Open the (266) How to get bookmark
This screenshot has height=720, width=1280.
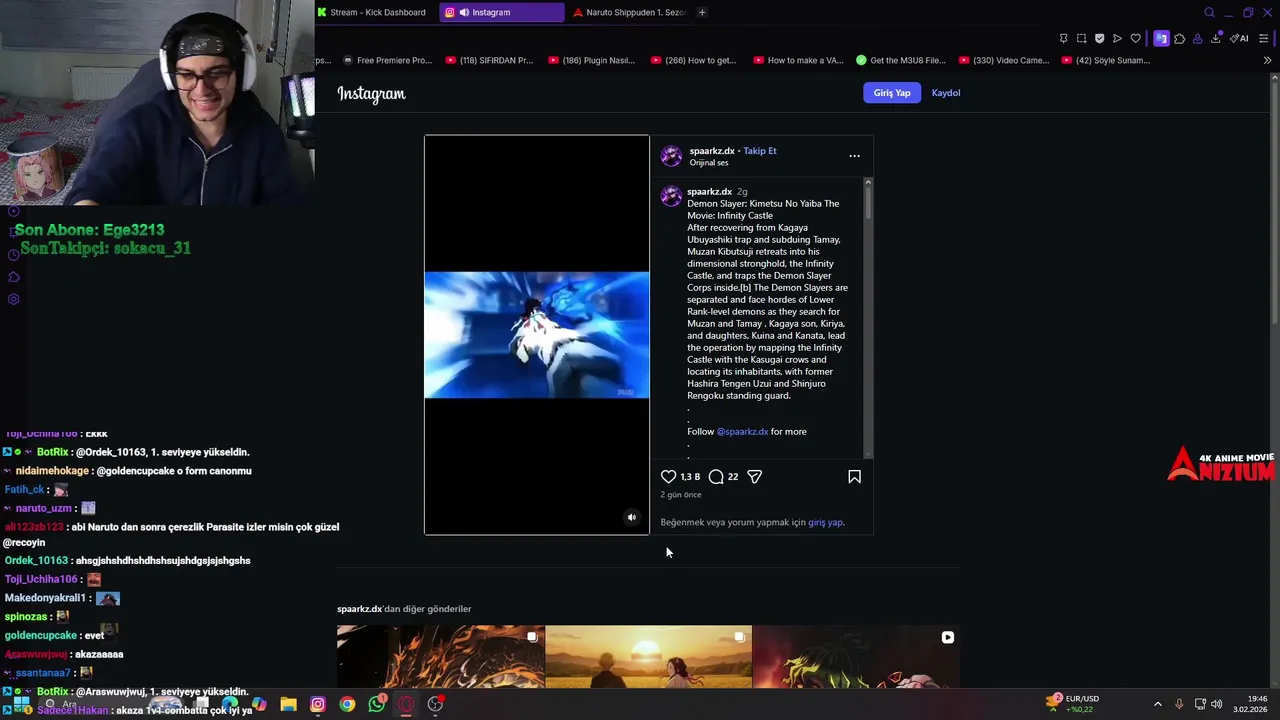(693, 60)
